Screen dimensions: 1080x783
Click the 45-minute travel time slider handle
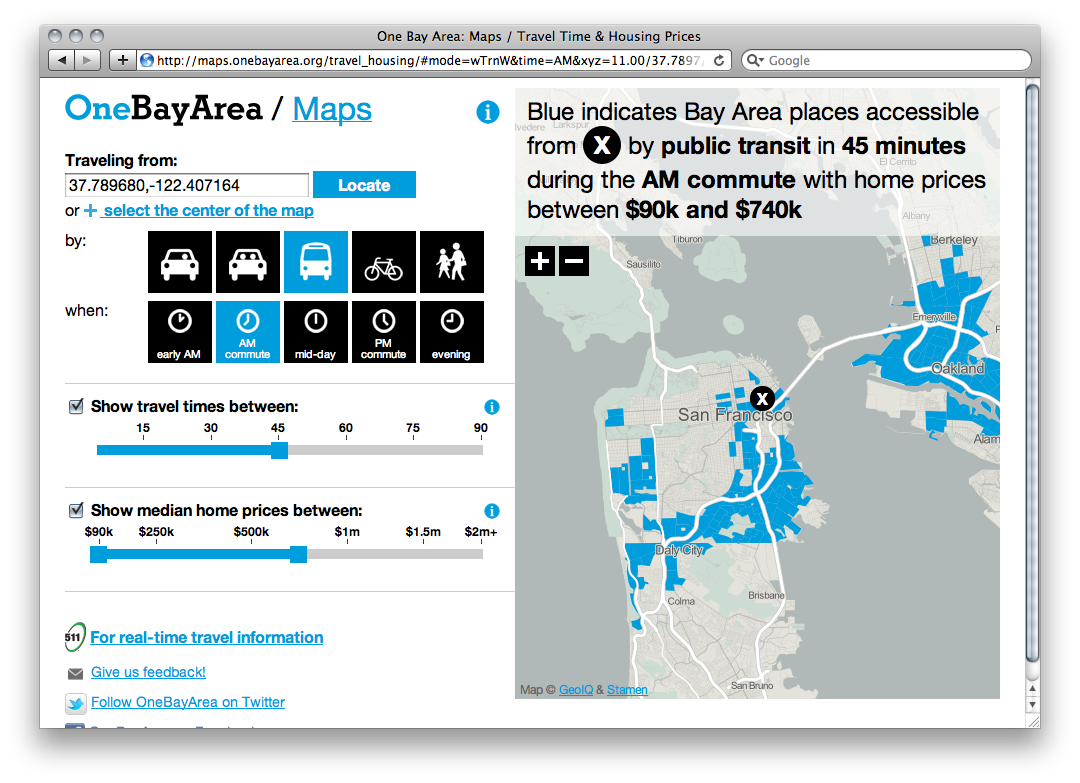278,451
